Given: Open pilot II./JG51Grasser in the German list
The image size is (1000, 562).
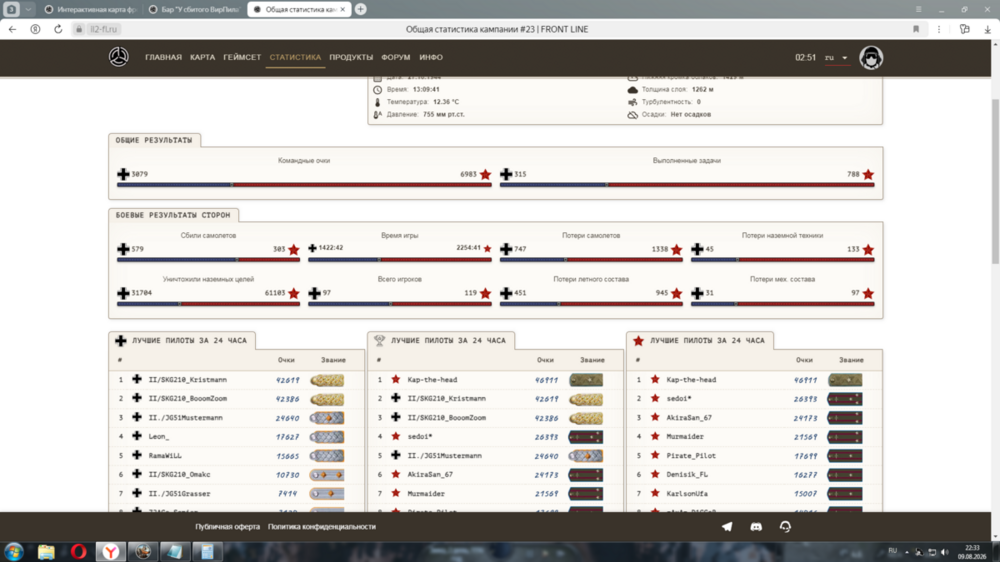Looking at the screenshot, I should pos(179,494).
